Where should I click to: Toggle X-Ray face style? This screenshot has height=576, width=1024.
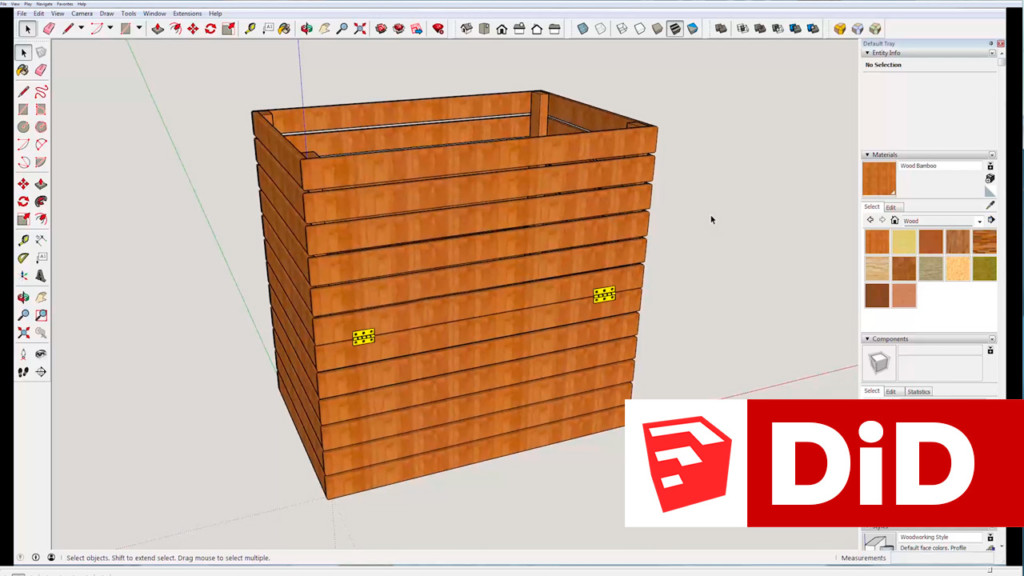583,29
